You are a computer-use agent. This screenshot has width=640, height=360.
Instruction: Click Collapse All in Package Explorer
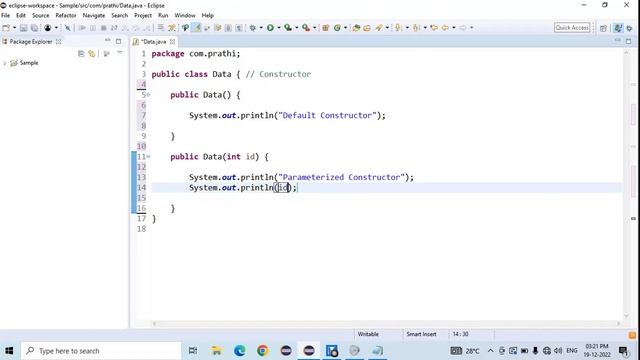coord(81,53)
